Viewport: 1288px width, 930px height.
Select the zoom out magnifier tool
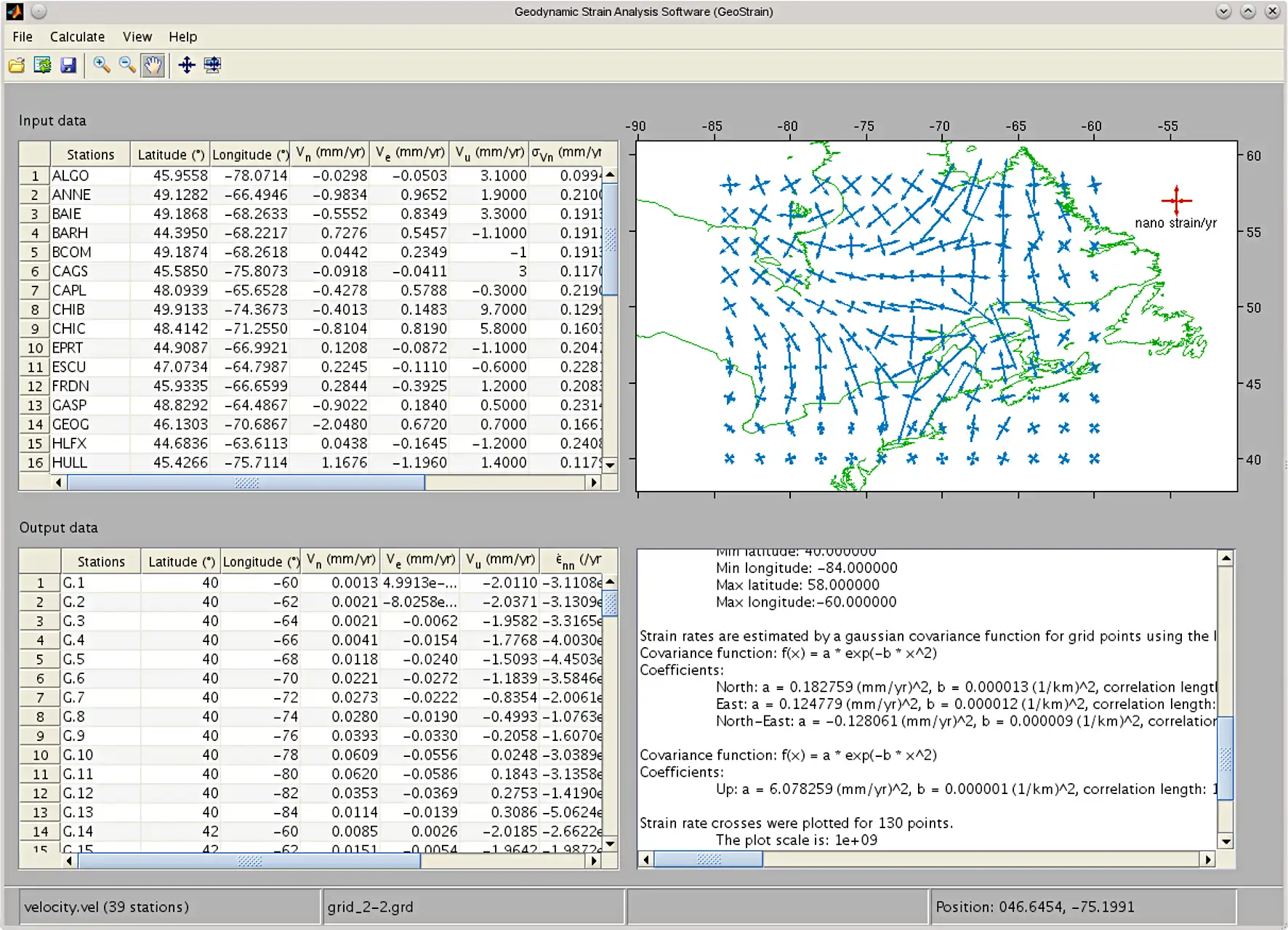127,65
